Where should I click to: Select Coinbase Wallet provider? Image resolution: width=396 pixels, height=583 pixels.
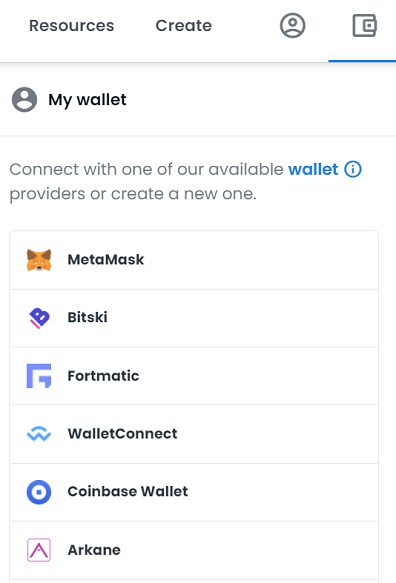[x=194, y=492]
